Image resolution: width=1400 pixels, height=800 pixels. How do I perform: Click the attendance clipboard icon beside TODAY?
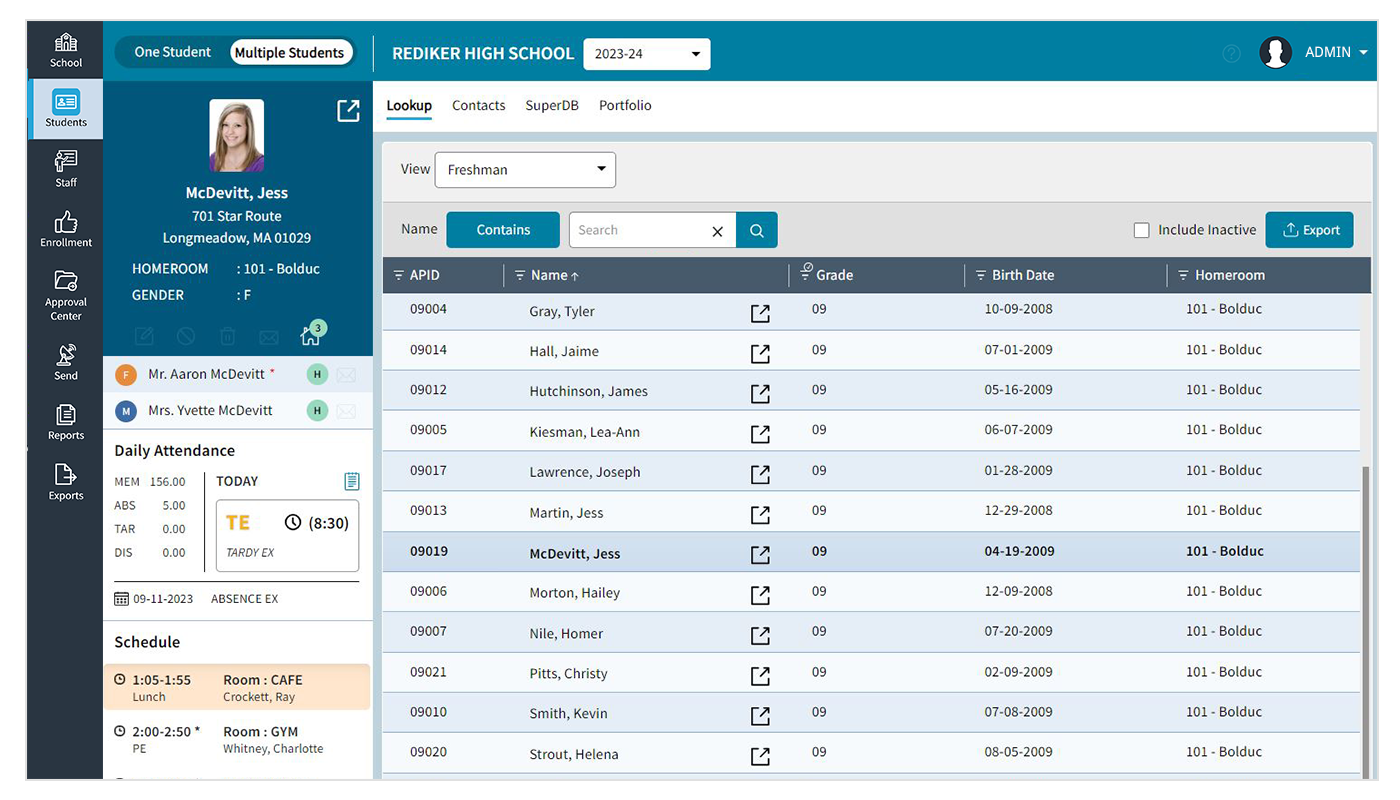point(351,481)
